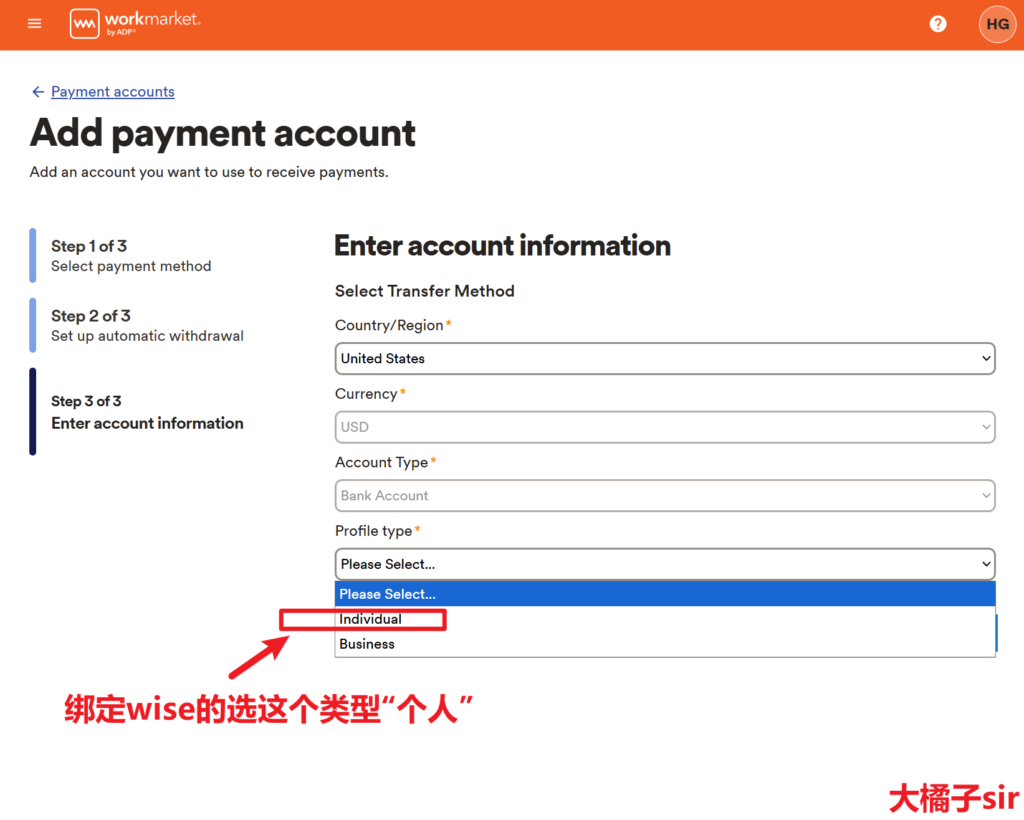Click the WorkMarket by ADP logo
The width and height of the screenshot is (1024, 820).
pyautogui.click(x=135, y=24)
